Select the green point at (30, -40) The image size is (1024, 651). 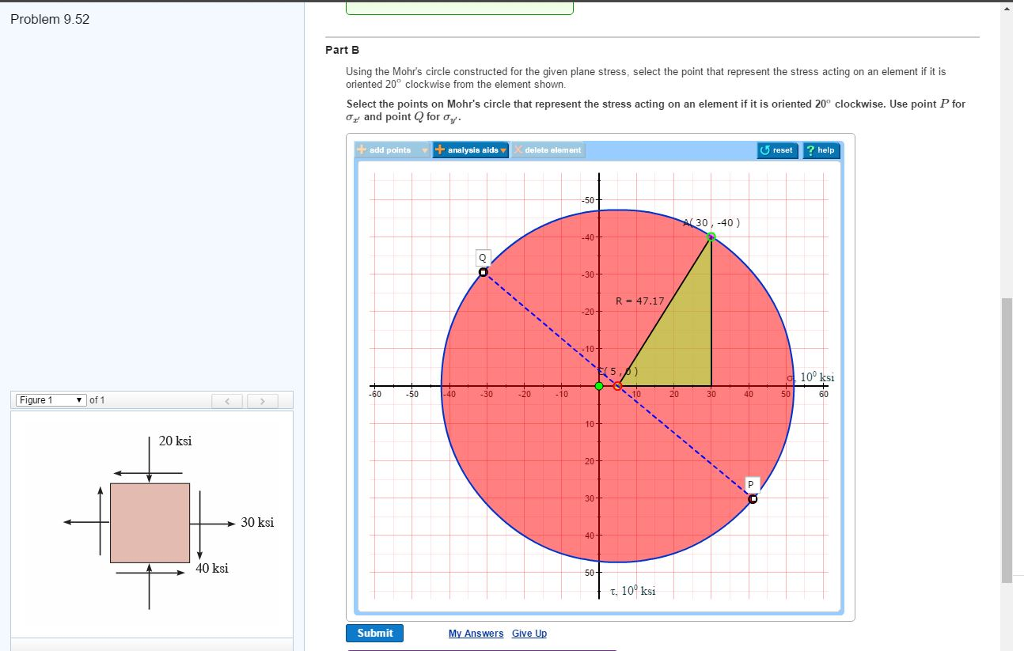710,236
